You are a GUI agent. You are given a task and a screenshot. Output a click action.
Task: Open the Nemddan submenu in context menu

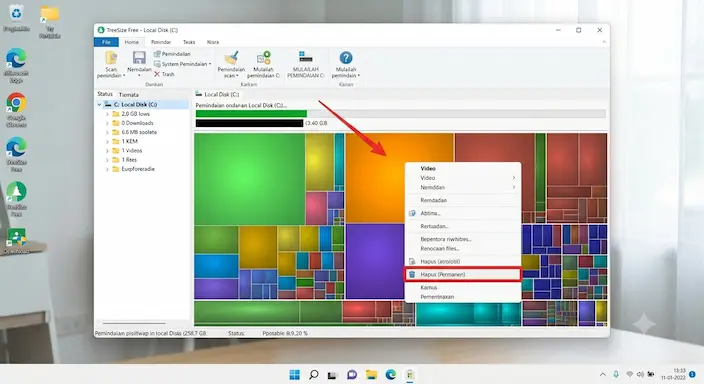pyautogui.click(x=462, y=187)
